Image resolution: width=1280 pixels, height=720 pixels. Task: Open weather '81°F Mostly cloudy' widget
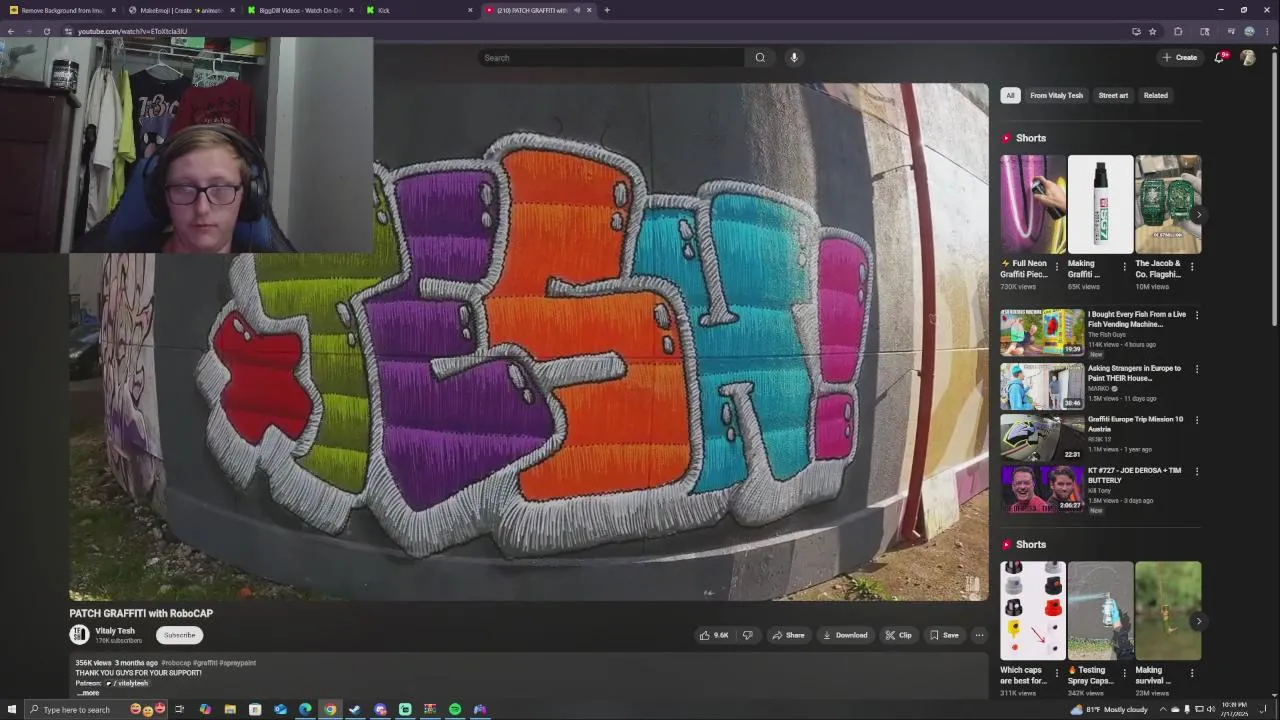coord(1108,709)
